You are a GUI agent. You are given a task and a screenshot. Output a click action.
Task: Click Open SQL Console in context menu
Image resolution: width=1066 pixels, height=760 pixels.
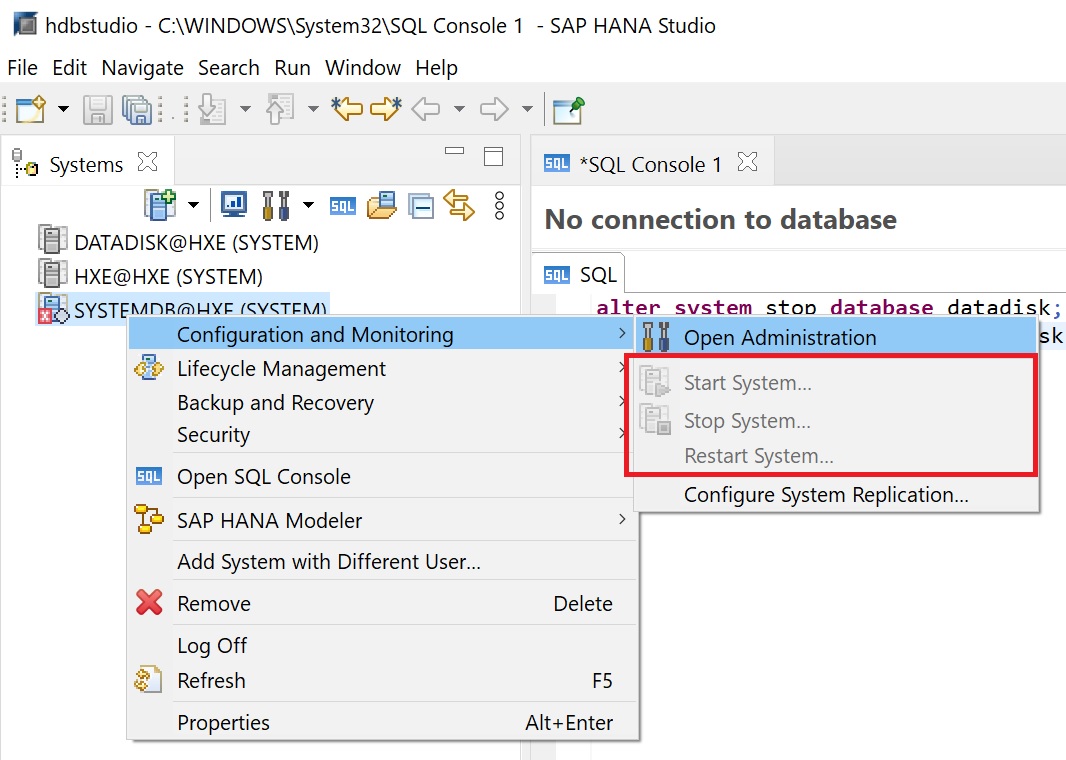tap(263, 477)
